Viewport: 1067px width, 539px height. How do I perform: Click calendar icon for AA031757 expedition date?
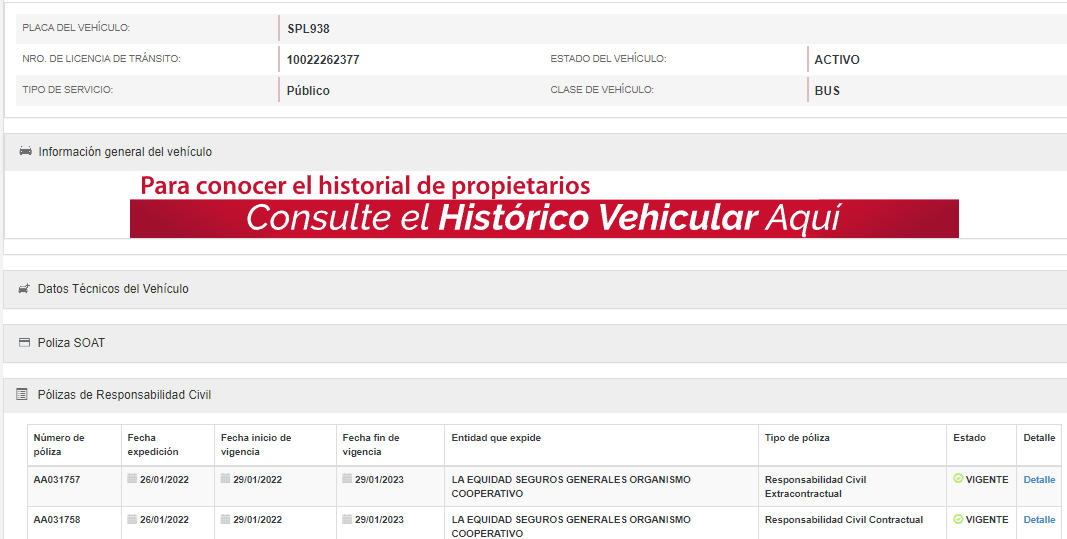click(x=132, y=479)
